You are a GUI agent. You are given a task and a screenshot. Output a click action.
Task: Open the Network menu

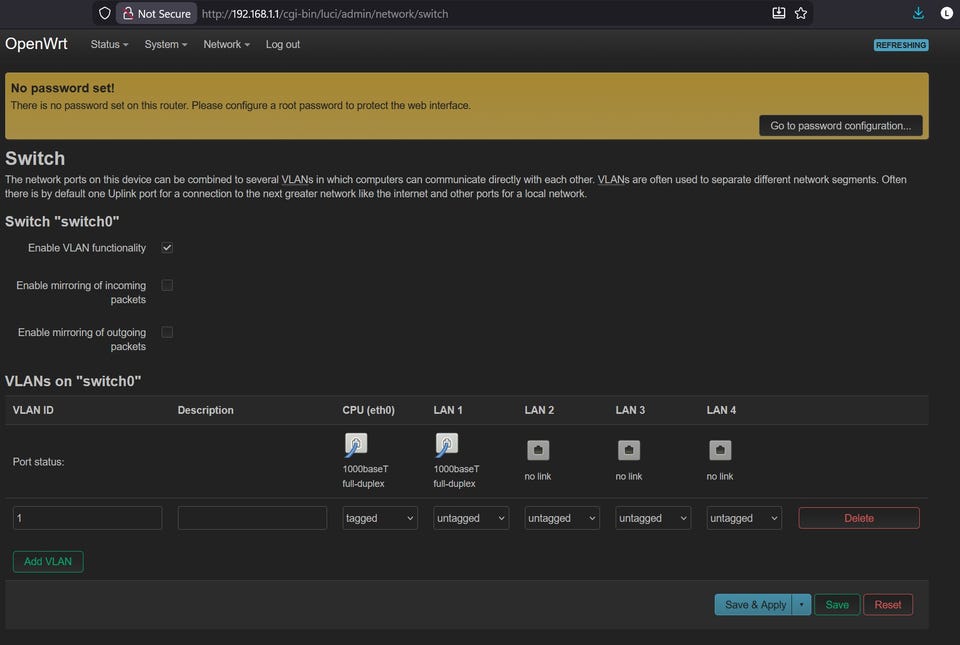226,45
